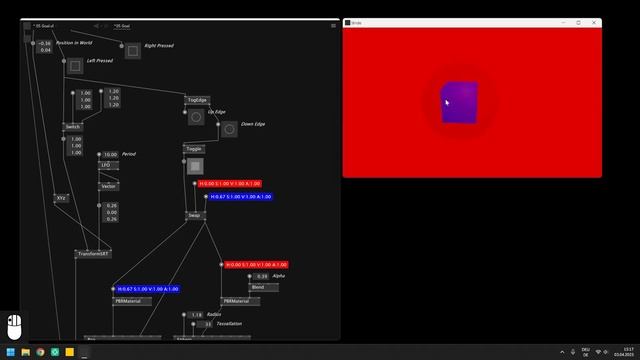The width and height of the screenshot is (640, 360).
Task: Open File Explorer from the taskbar
Action: click(x=25, y=352)
